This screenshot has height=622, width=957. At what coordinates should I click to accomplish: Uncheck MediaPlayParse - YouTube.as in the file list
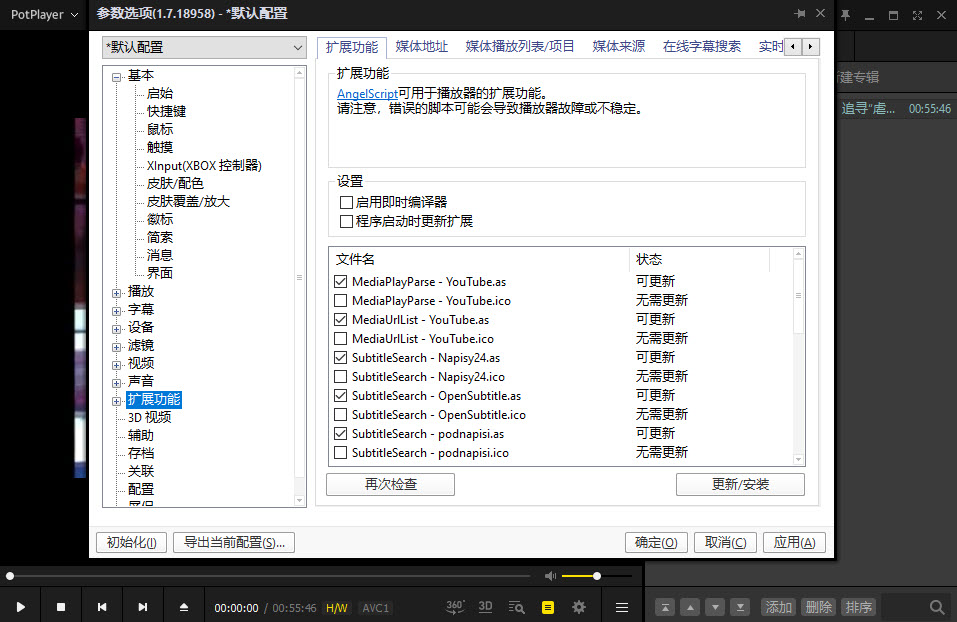point(341,281)
